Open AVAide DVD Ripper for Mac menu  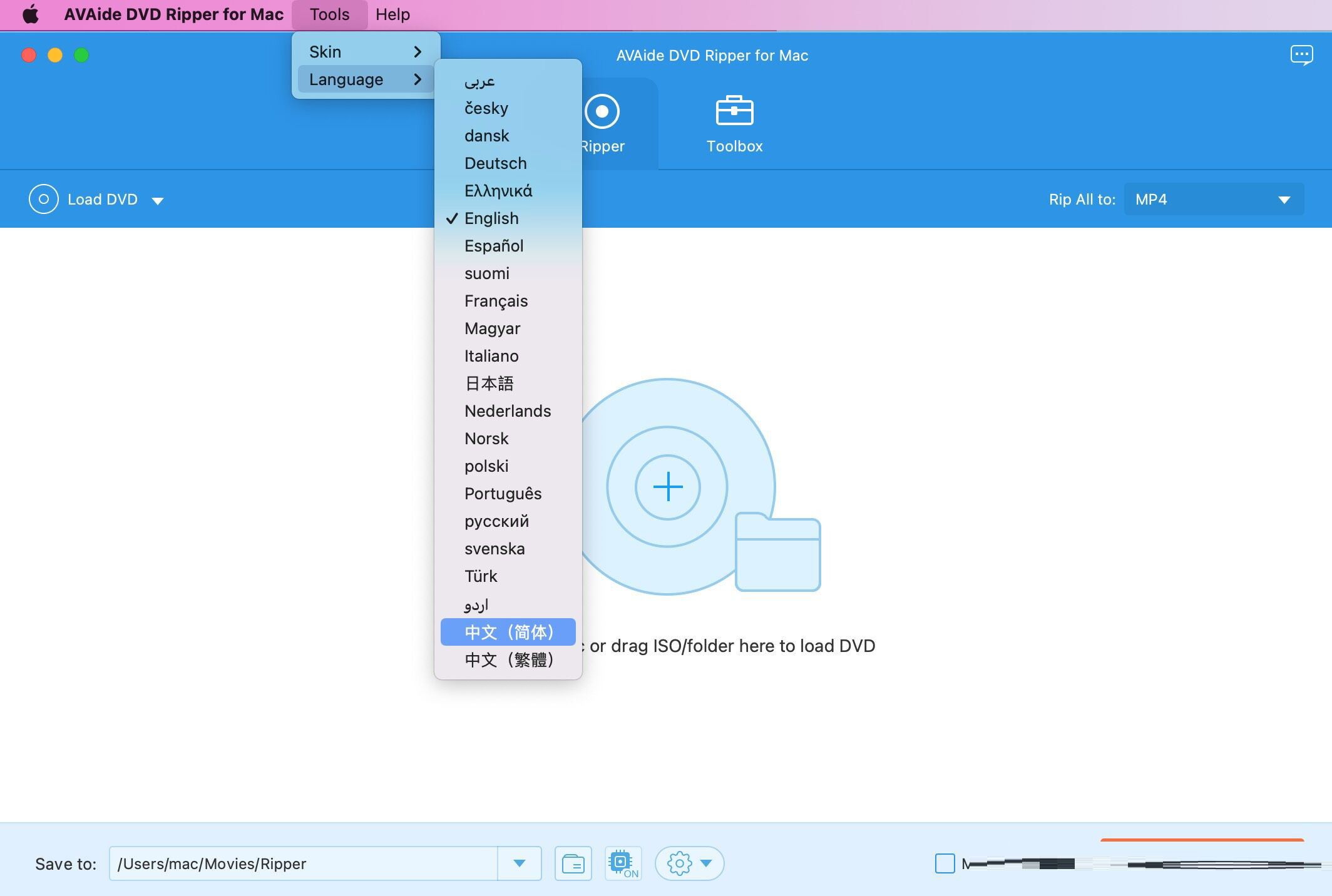[173, 14]
